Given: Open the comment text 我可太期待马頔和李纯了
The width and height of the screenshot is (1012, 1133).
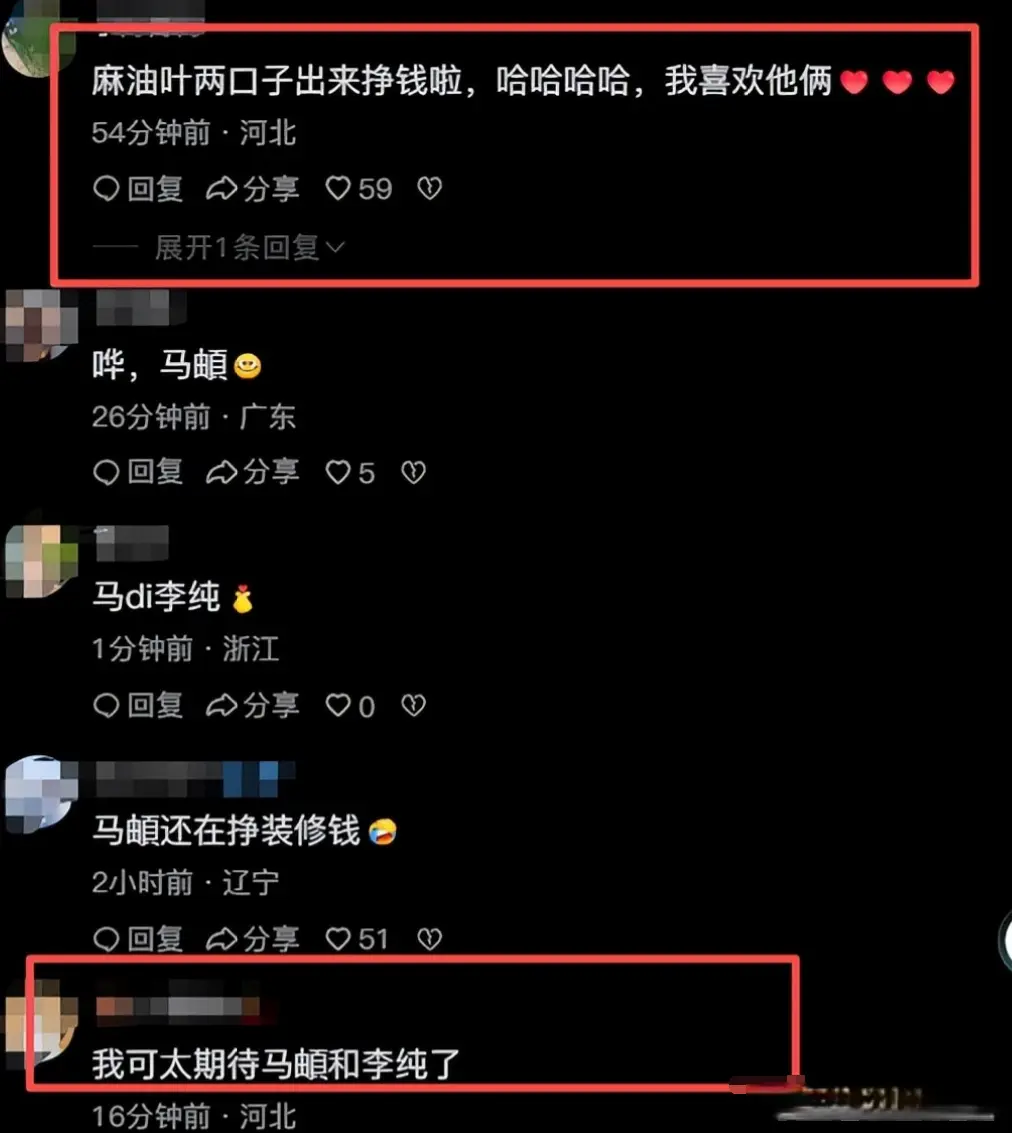Looking at the screenshot, I should click(x=276, y=1064).
